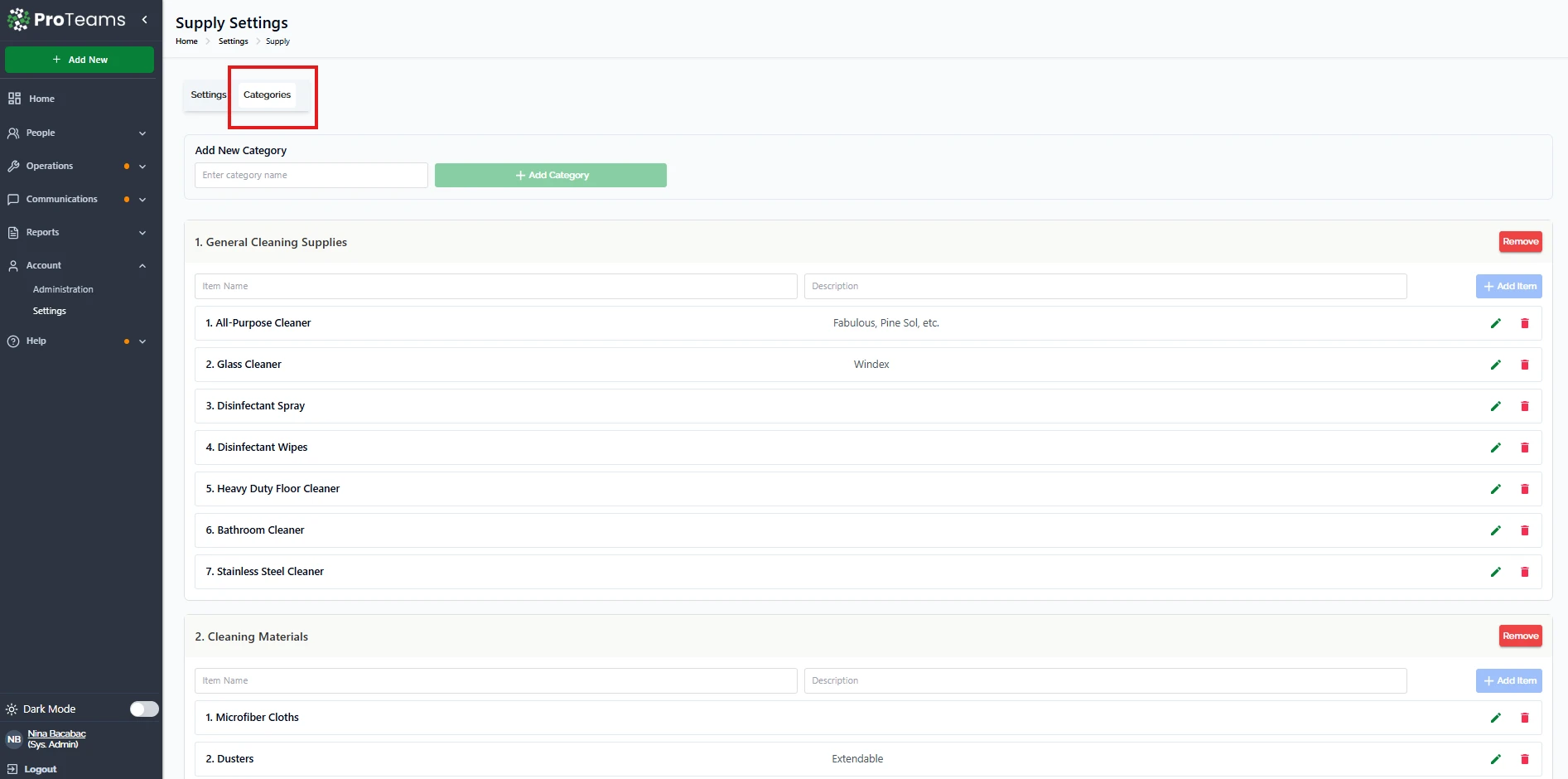
Task: Open the Categories tab
Action: pyautogui.click(x=267, y=94)
